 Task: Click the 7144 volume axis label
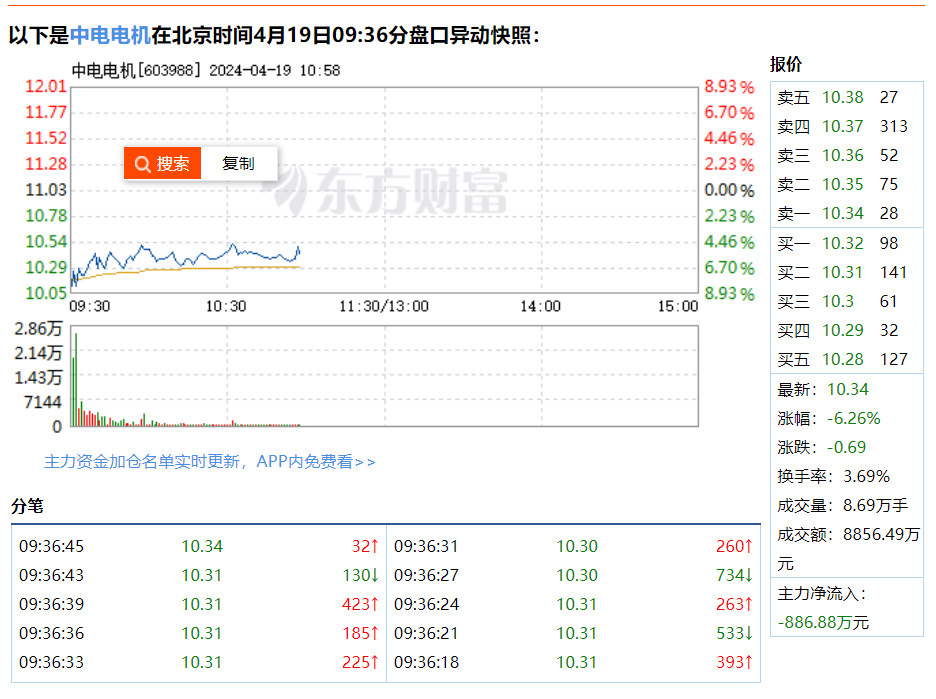[43, 402]
